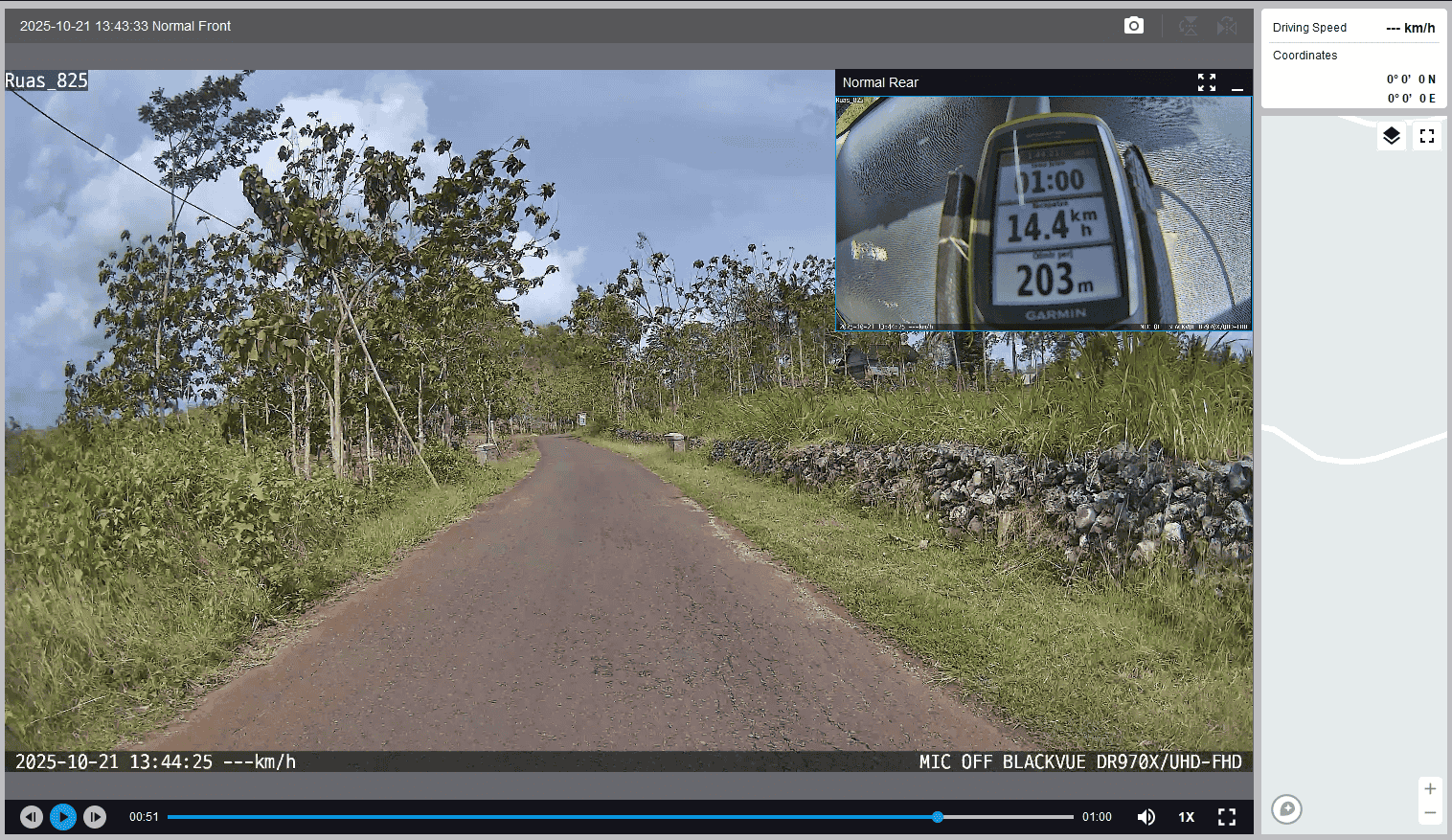The width and height of the screenshot is (1452, 840).
Task: Flip the video vertically
Action: coord(1189,26)
